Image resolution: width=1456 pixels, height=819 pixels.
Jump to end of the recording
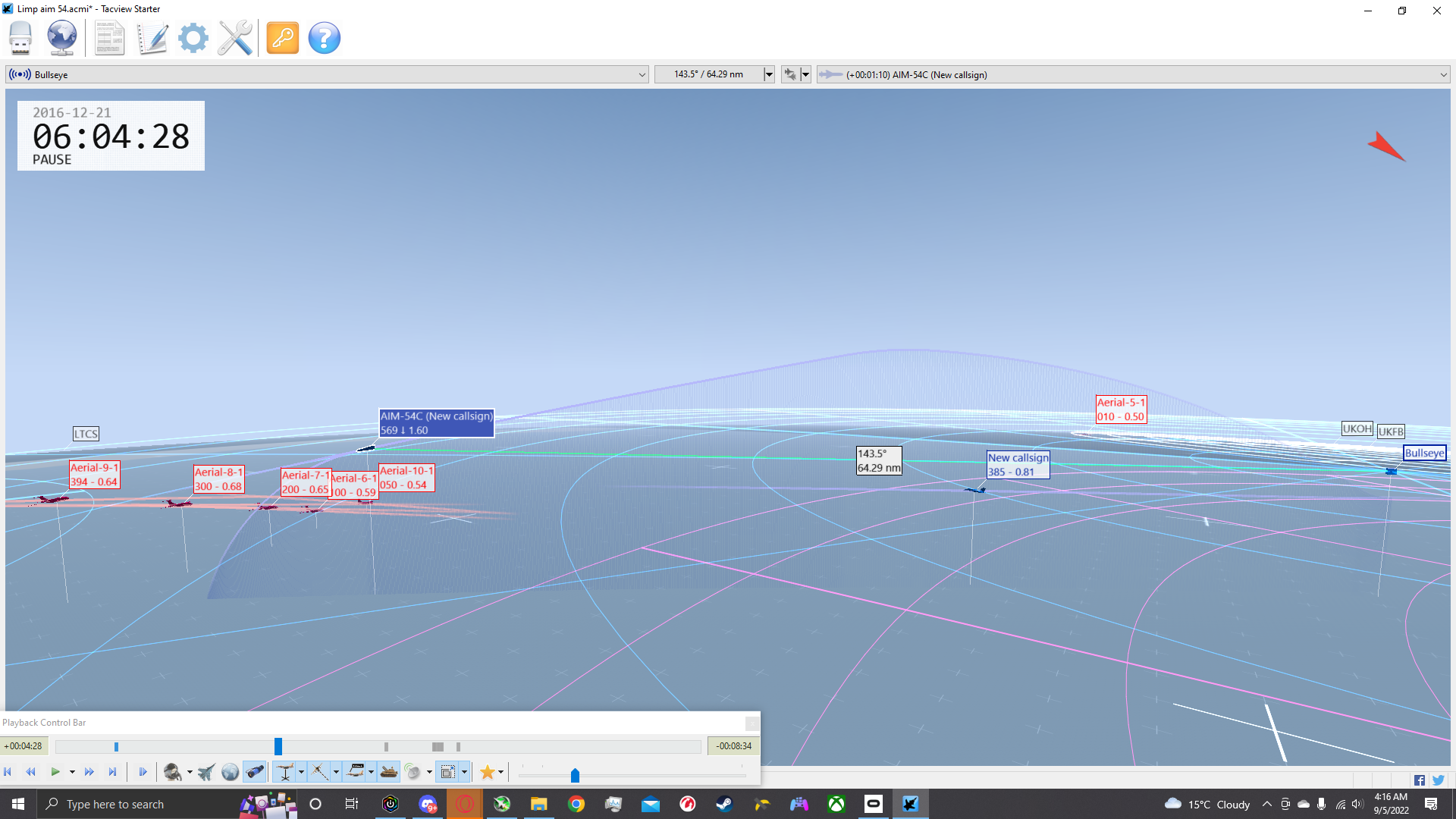[112, 772]
